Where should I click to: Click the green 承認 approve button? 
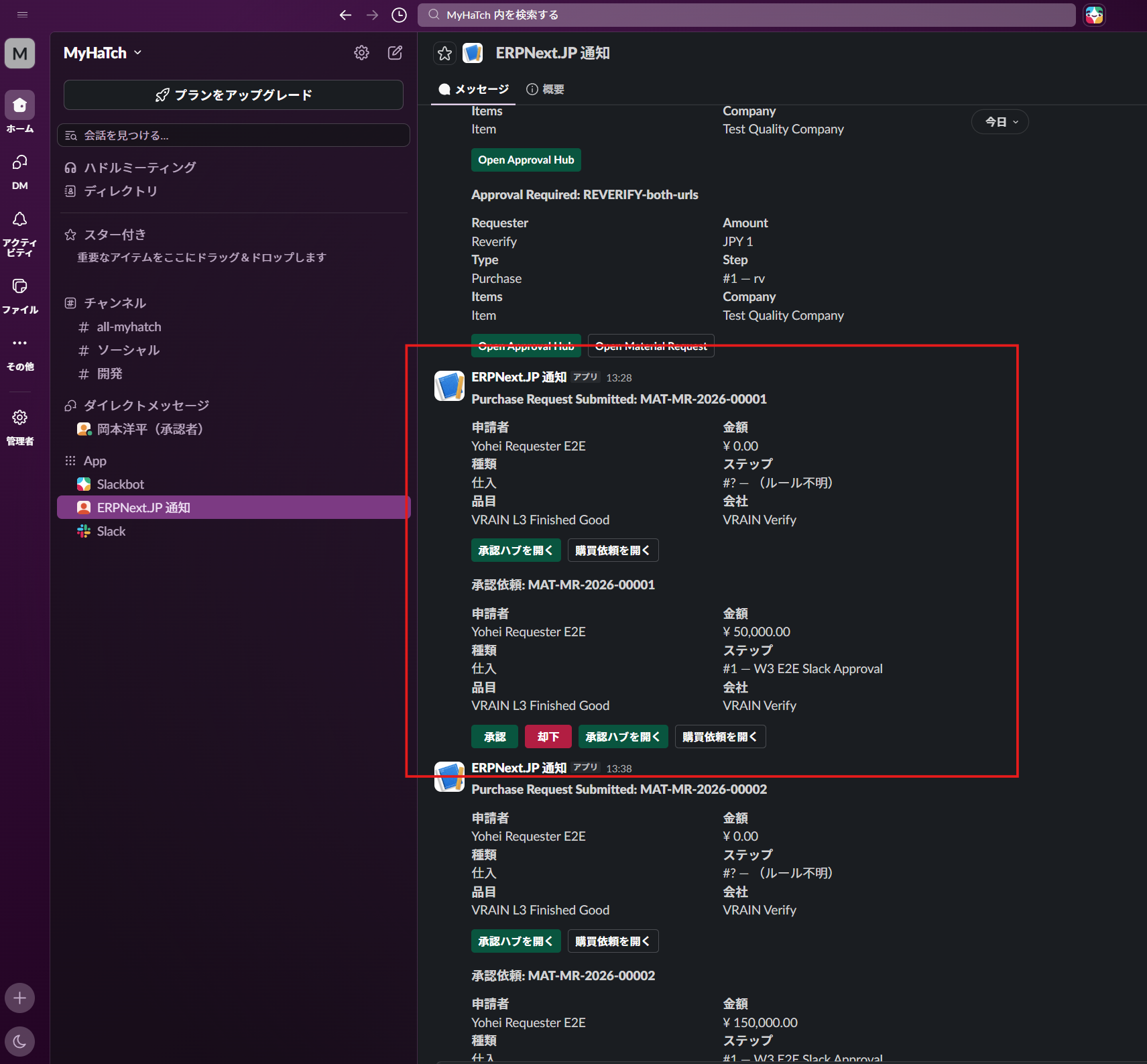coord(495,737)
